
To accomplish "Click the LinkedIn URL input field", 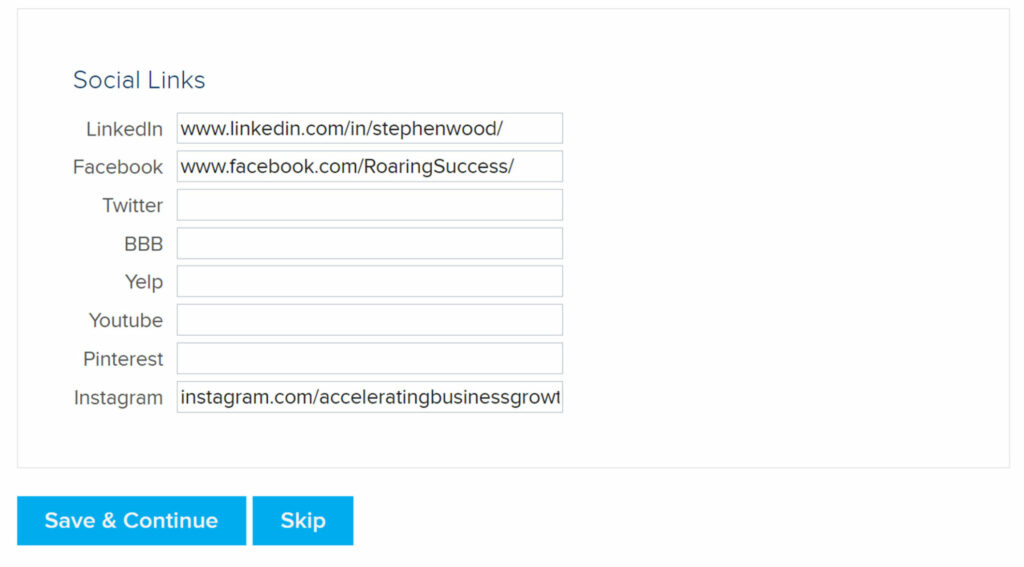I will tap(370, 128).
